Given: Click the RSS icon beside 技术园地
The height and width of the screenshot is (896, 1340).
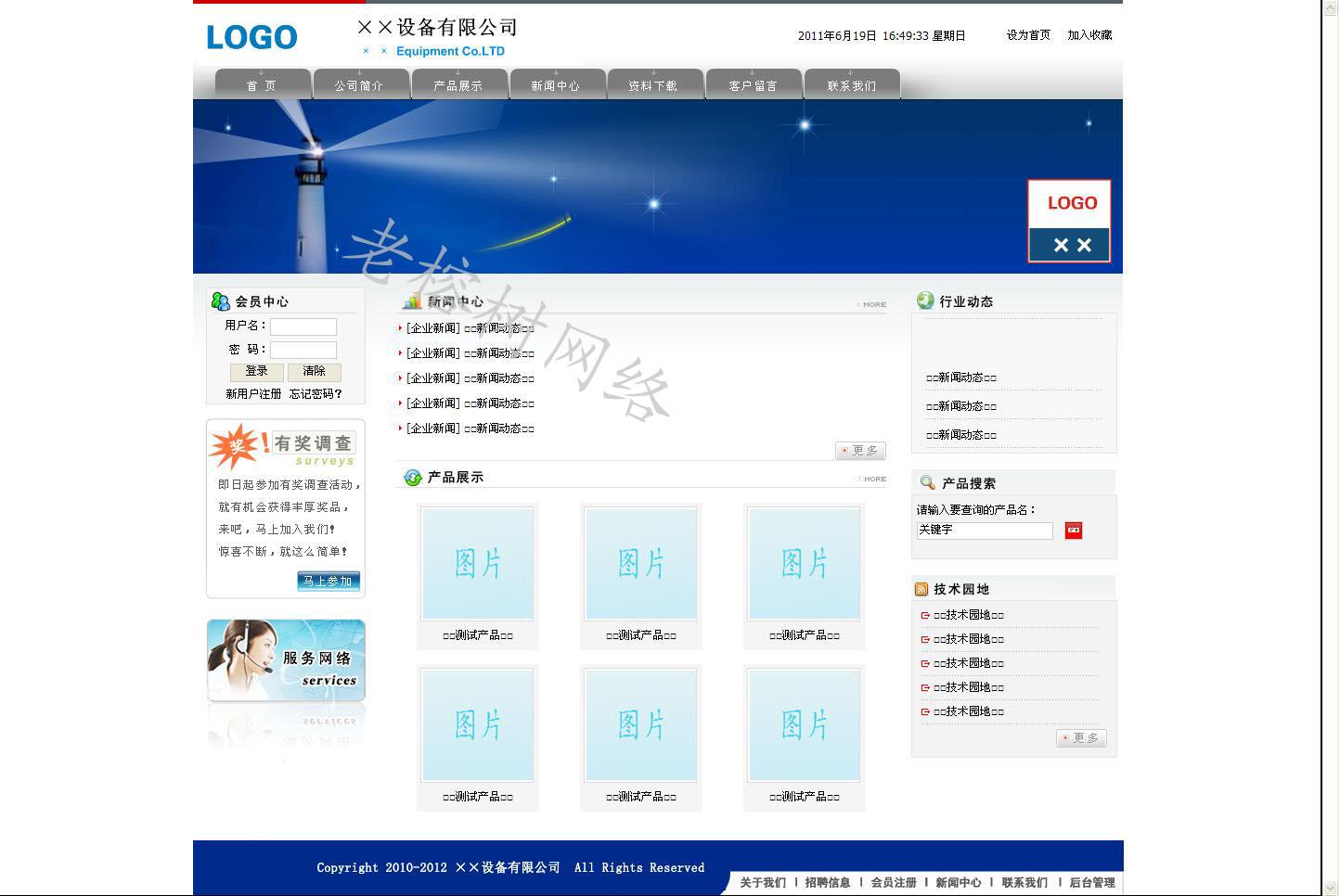Looking at the screenshot, I should pyautogui.click(x=921, y=589).
